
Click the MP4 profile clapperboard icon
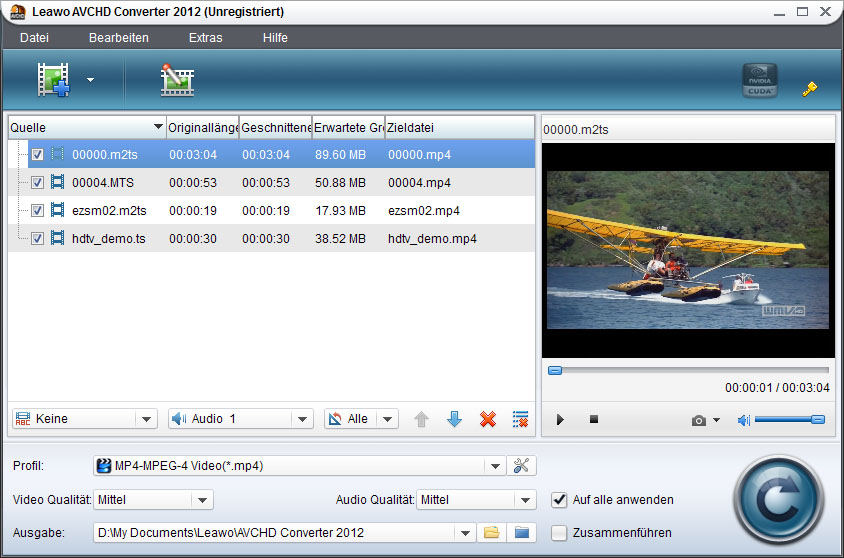pyautogui.click(x=103, y=466)
